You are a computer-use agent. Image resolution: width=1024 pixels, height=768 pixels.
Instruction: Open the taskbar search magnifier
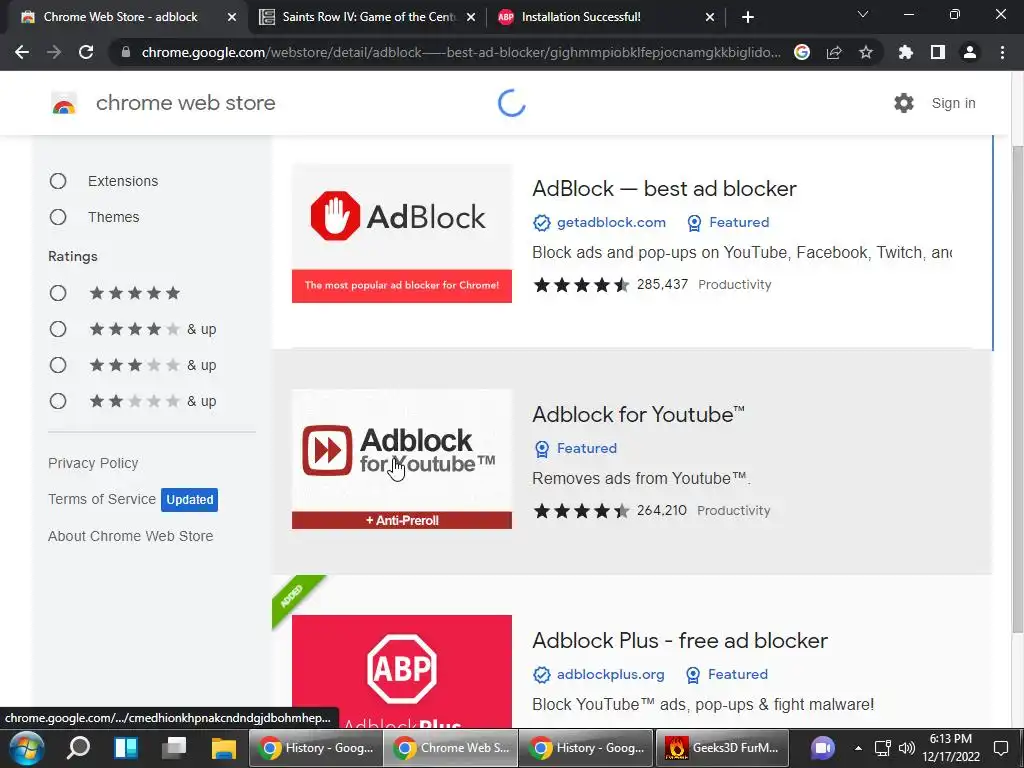pyautogui.click(x=78, y=747)
